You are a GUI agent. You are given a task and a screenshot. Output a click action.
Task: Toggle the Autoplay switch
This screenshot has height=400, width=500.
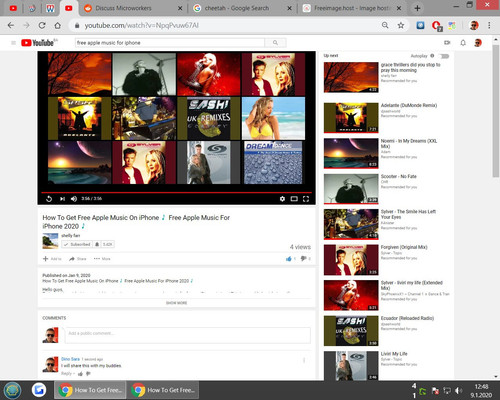444,56
